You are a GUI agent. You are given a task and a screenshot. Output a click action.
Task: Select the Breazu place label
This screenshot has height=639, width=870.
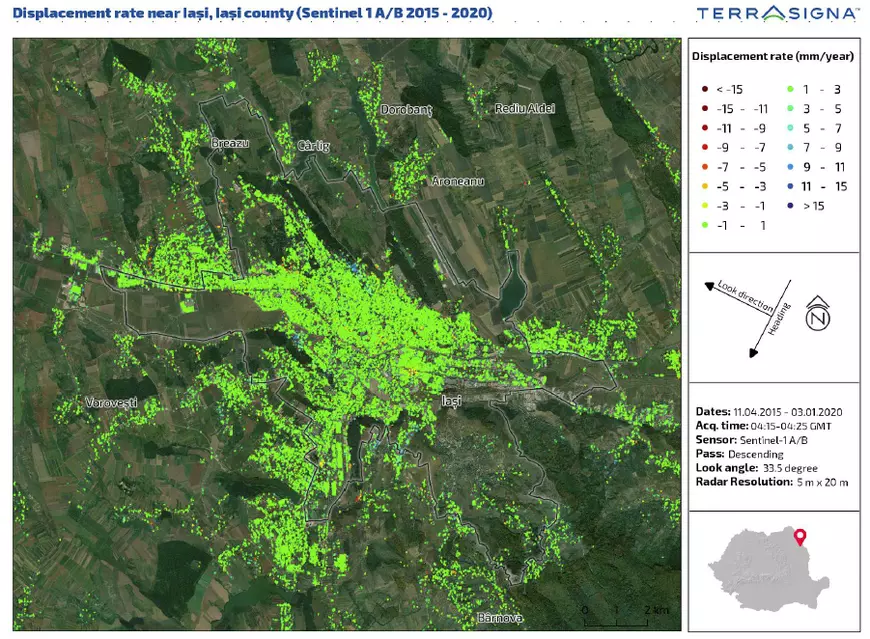point(229,144)
